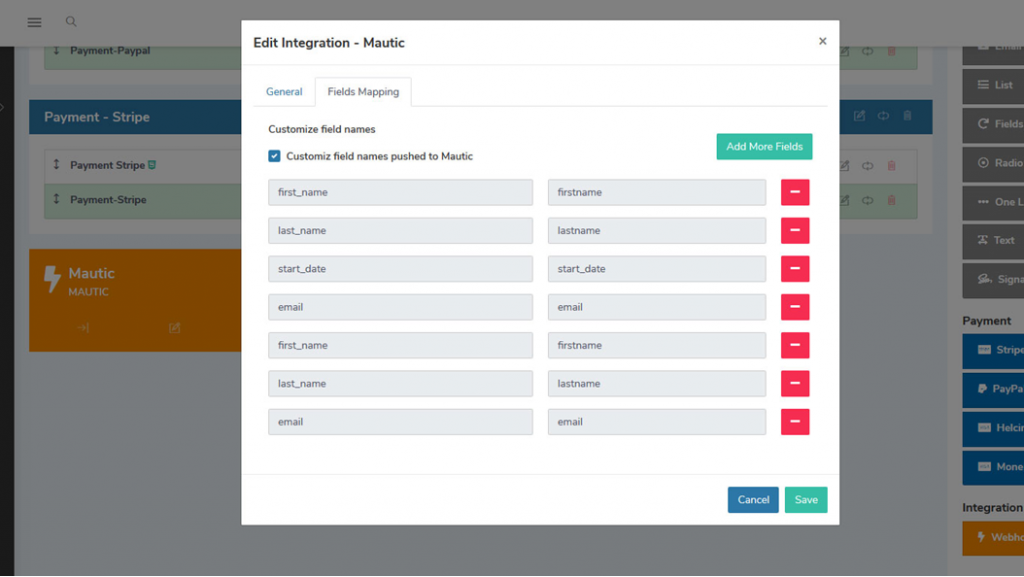
Task: Add a Stripe payment element from sidebar
Action: coord(995,350)
